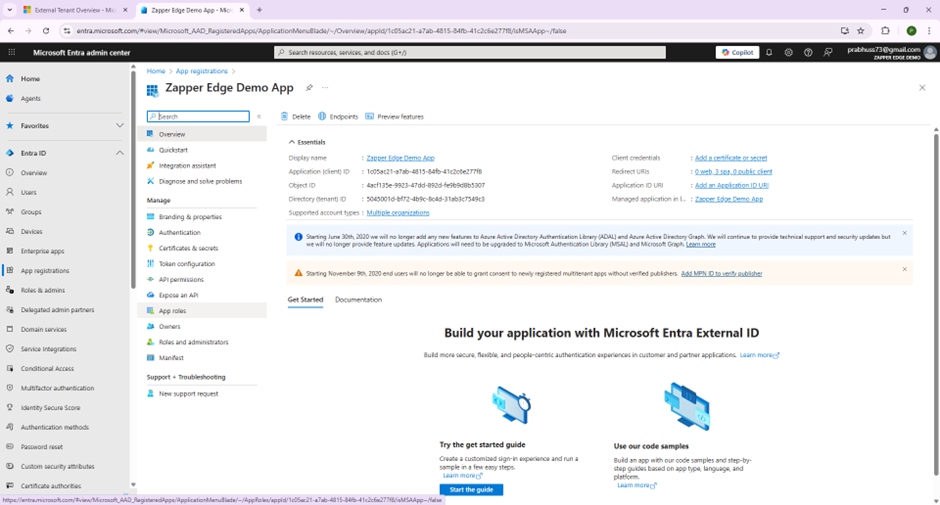Click Add a certificate or secret link
940x505 pixels.
point(731,158)
